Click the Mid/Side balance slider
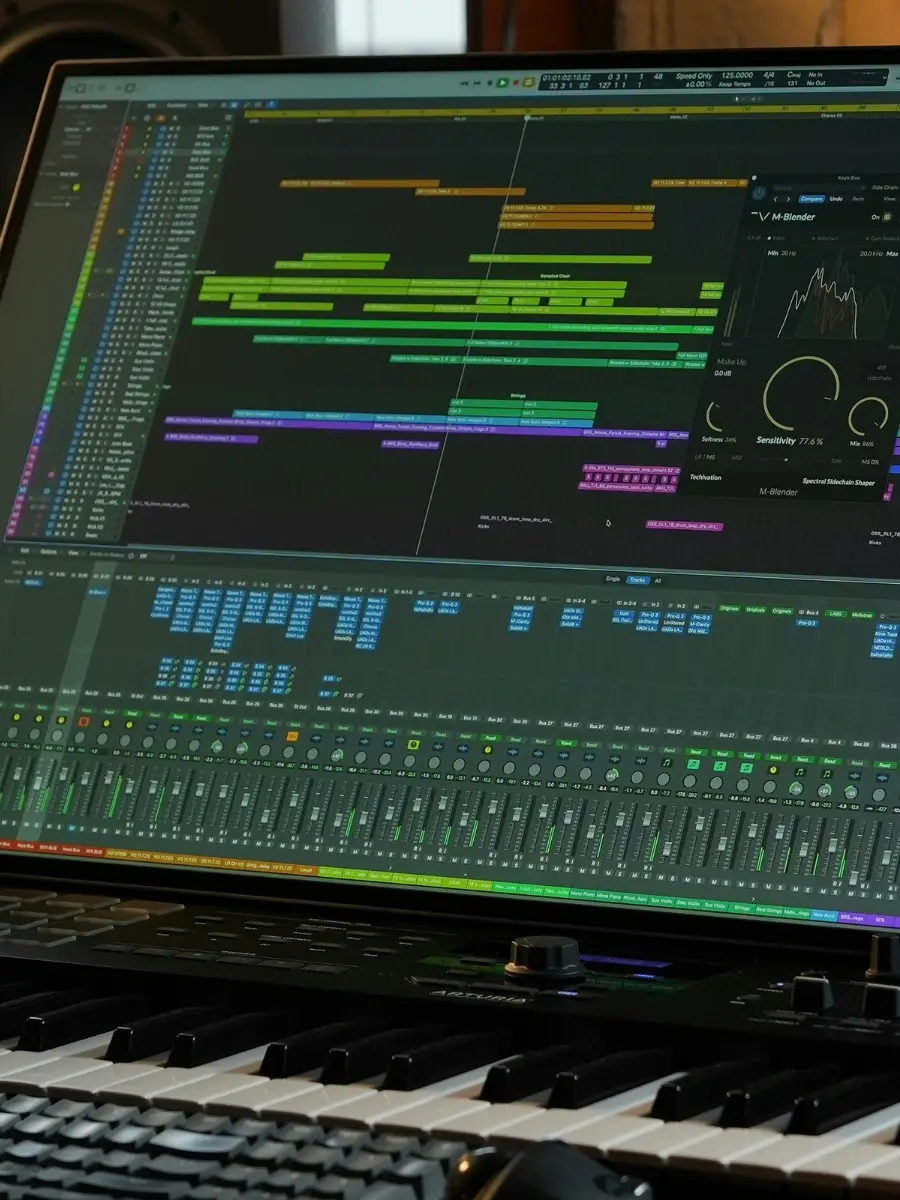 tap(786, 459)
